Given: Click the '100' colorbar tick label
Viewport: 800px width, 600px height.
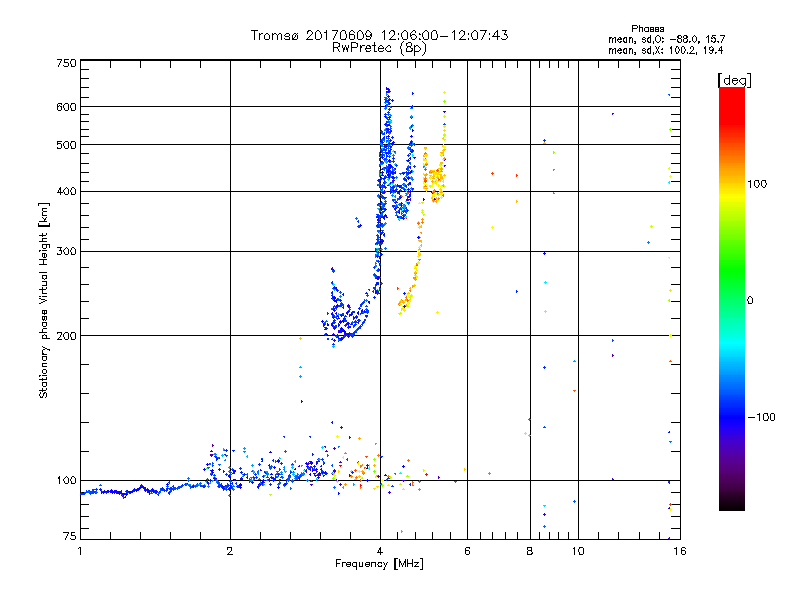Looking at the screenshot, I should [757, 184].
